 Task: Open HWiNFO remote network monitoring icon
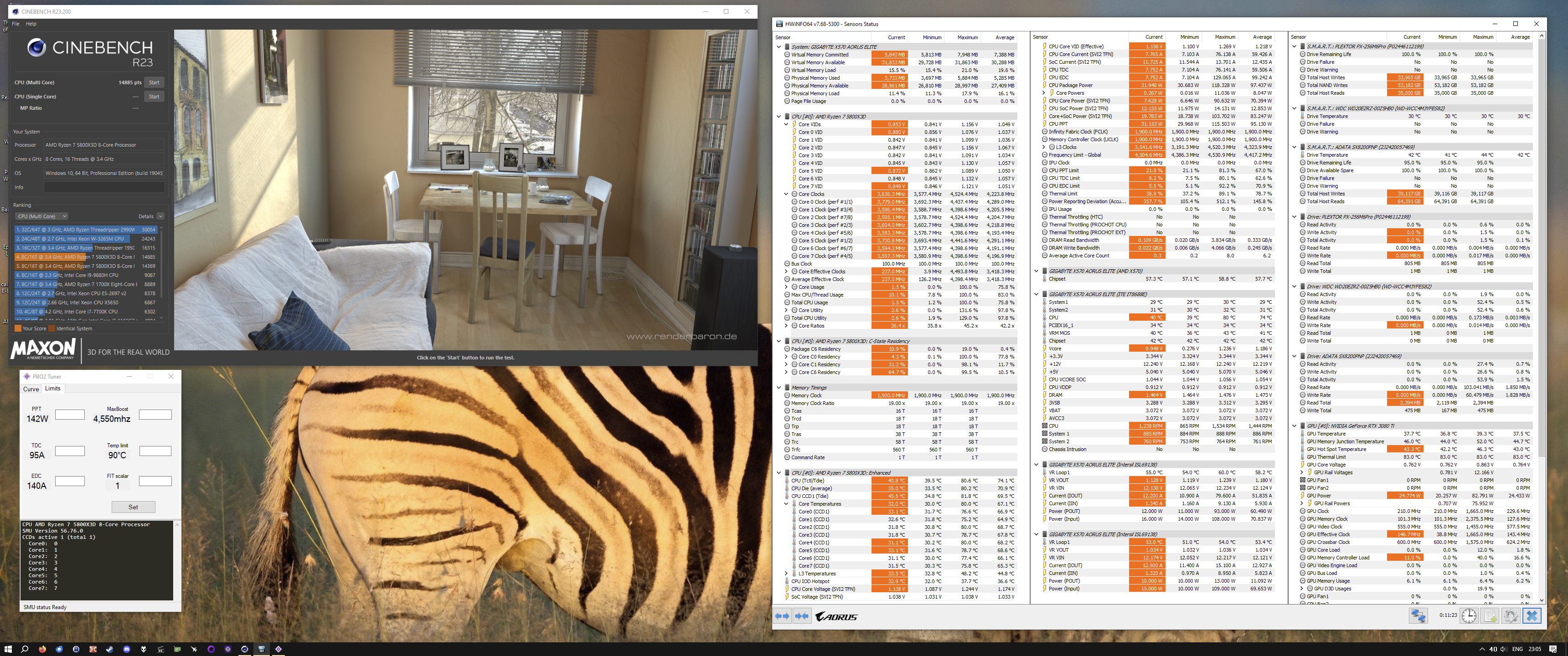(x=1418, y=616)
